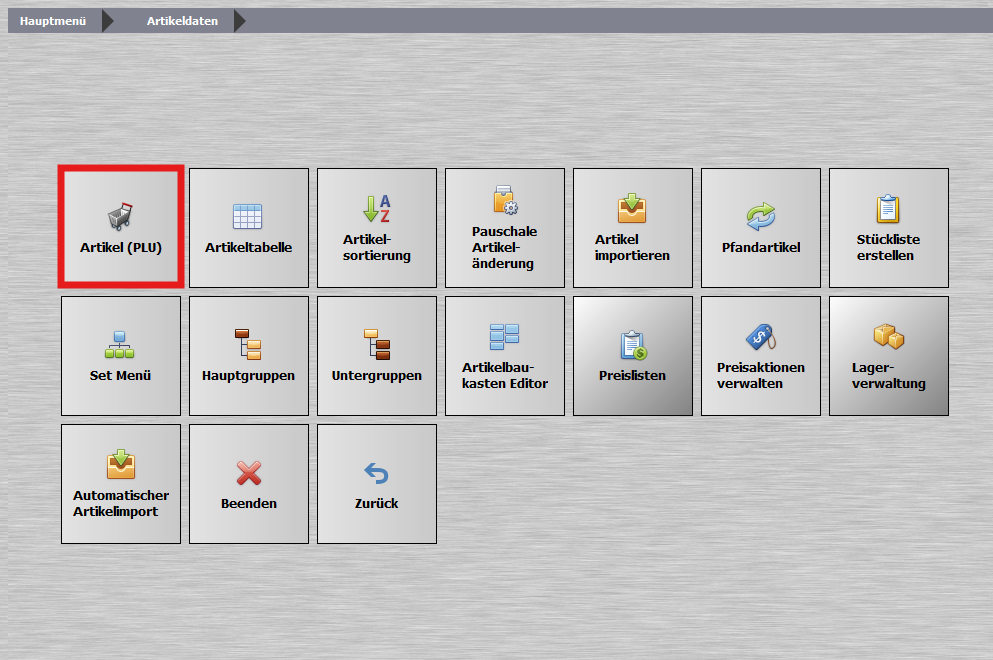Open Preislisten price list tile
Image resolution: width=993 pixels, height=660 pixels.
pyautogui.click(x=632, y=356)
